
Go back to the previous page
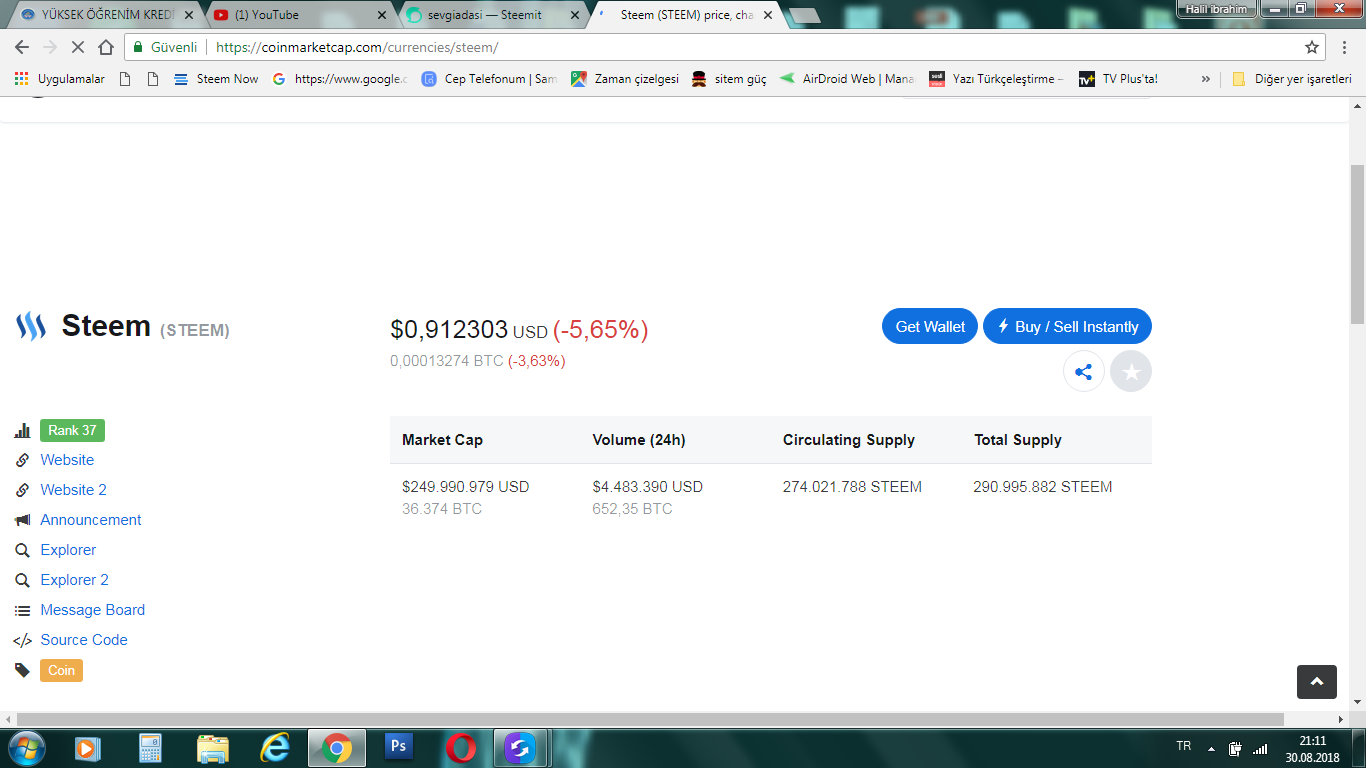22,47
